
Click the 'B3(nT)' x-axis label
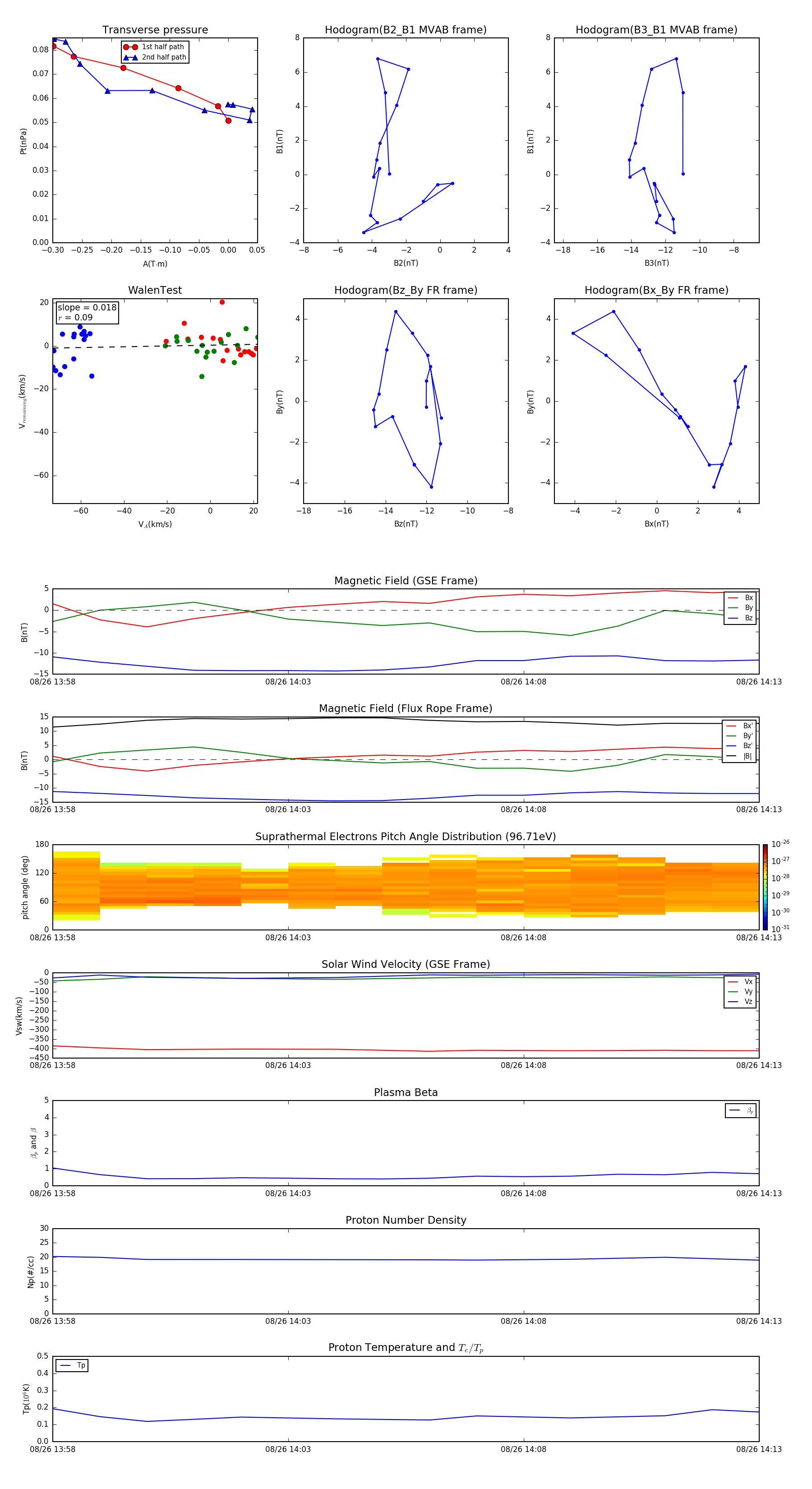pyautogui.click(x=656, y=263)
